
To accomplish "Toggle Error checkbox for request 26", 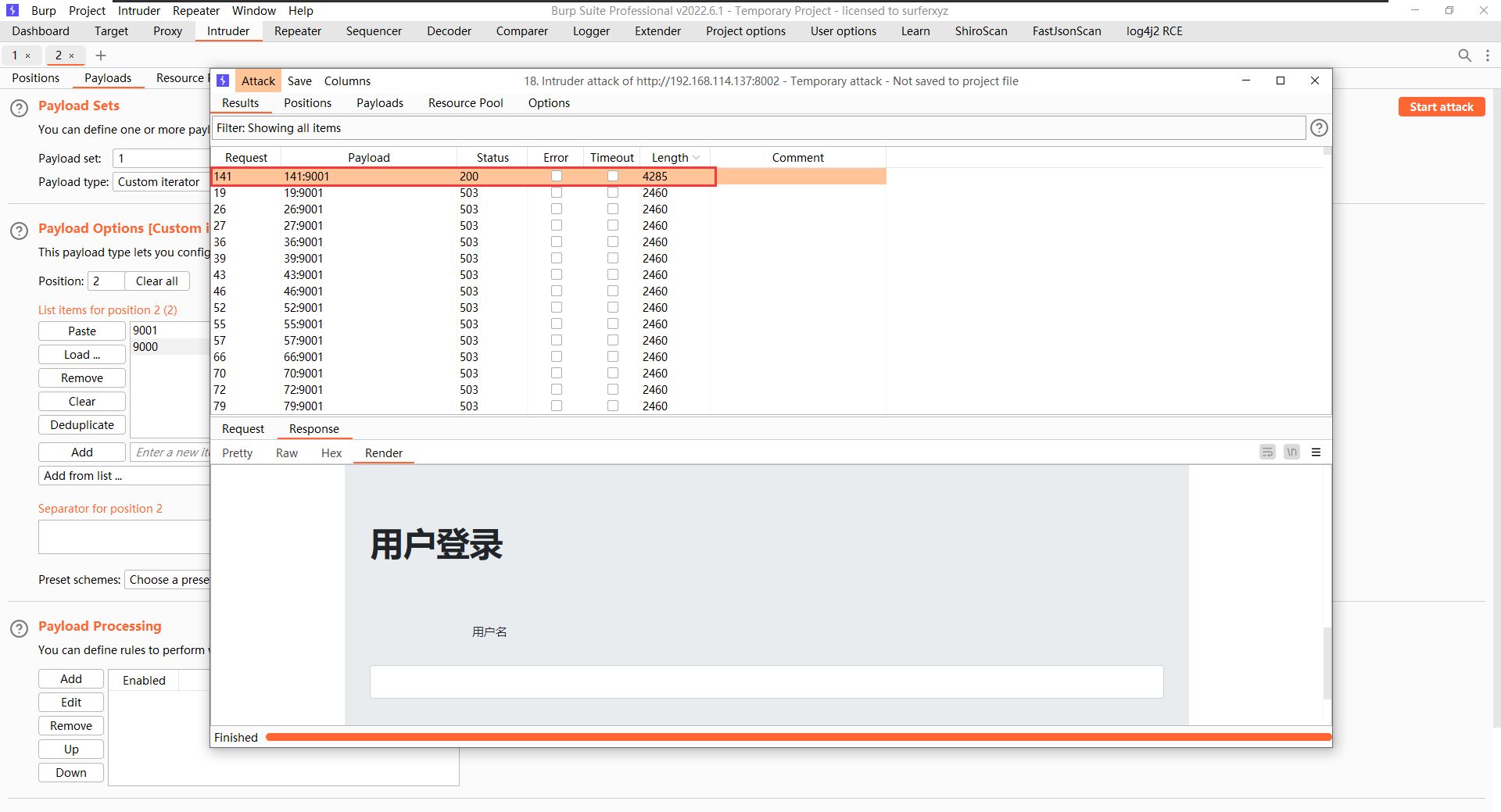I will pyautogui.click(x=557, y=209).
